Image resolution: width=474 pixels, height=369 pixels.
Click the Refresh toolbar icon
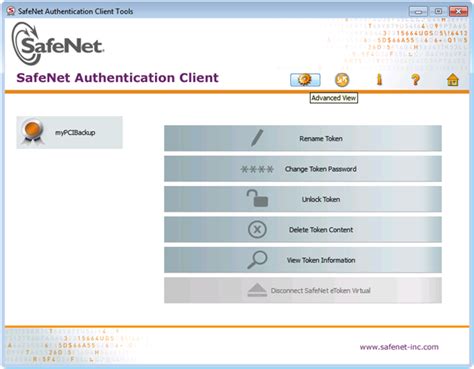(x=342, y=80)
